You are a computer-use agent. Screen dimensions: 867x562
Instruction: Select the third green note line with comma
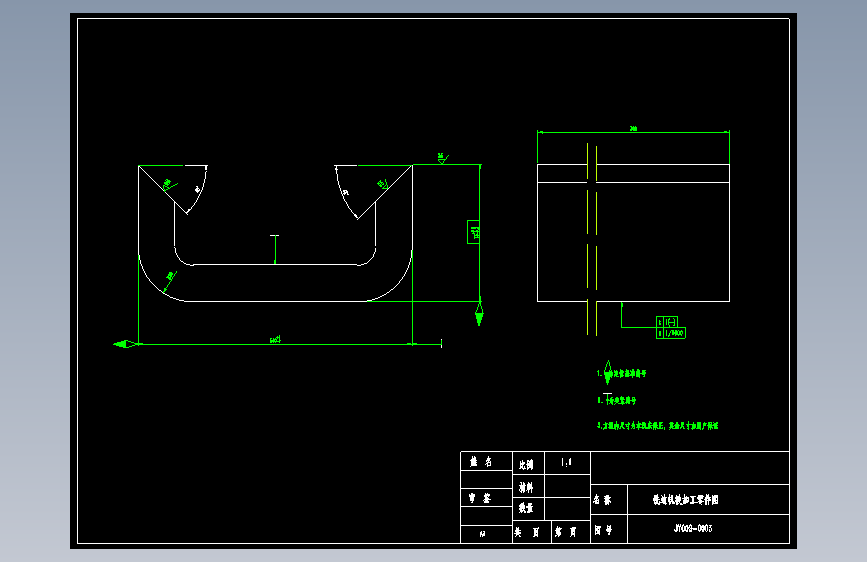(657, 426)
